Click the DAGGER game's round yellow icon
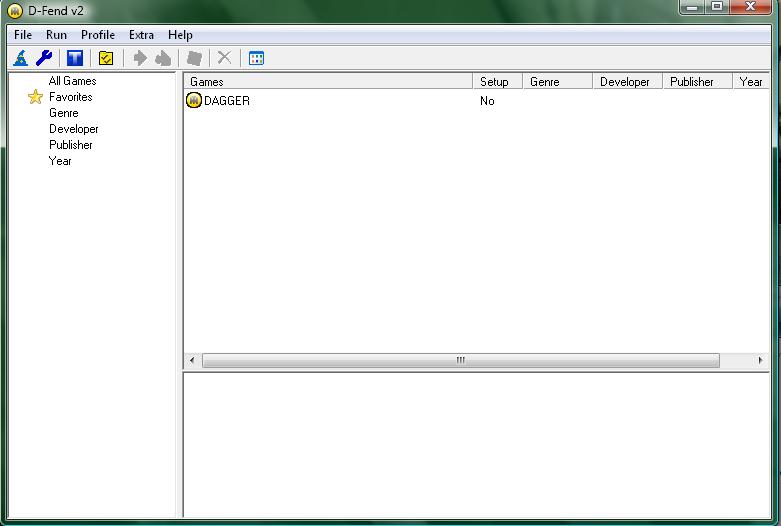781x526 pixels. point(194,100)
